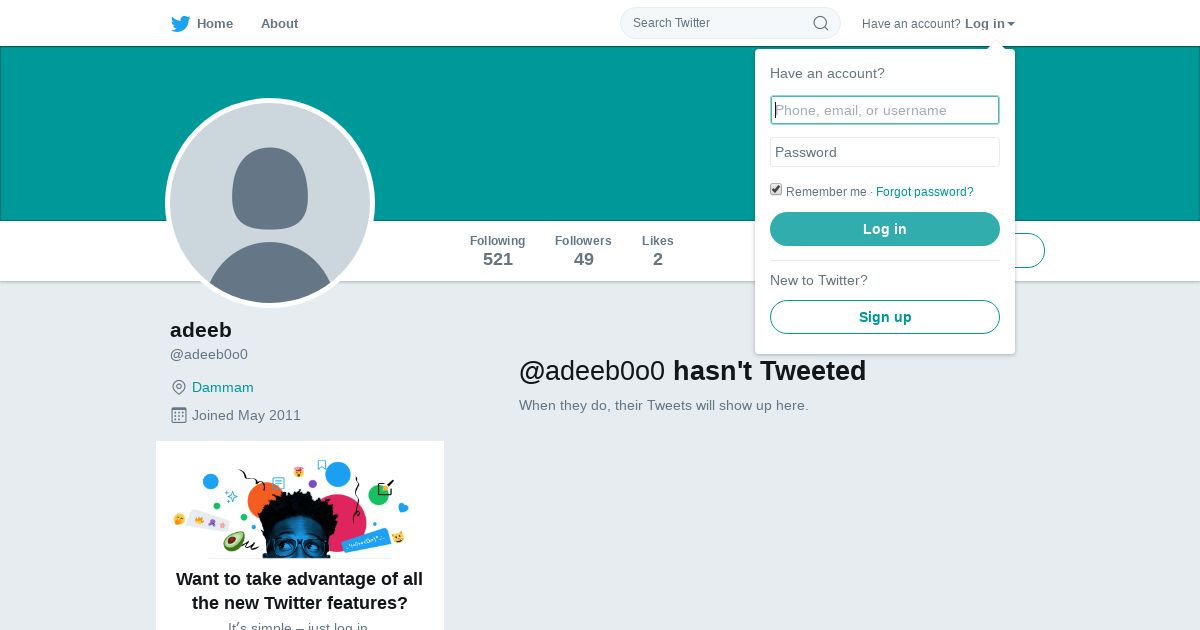
Task: Open the Dammam location link
Action: tap(223, 387)
